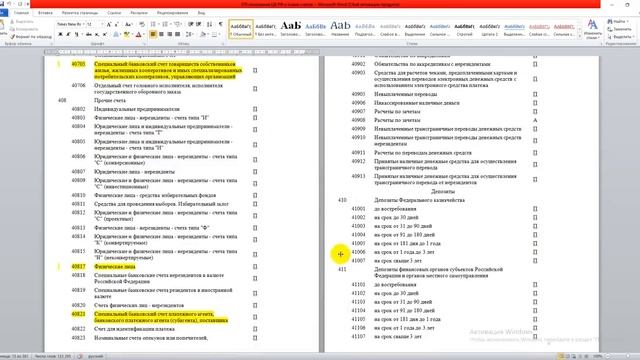Switch to the Разметка страницы tab
The image size is (640, 360).
coord(80,13)
